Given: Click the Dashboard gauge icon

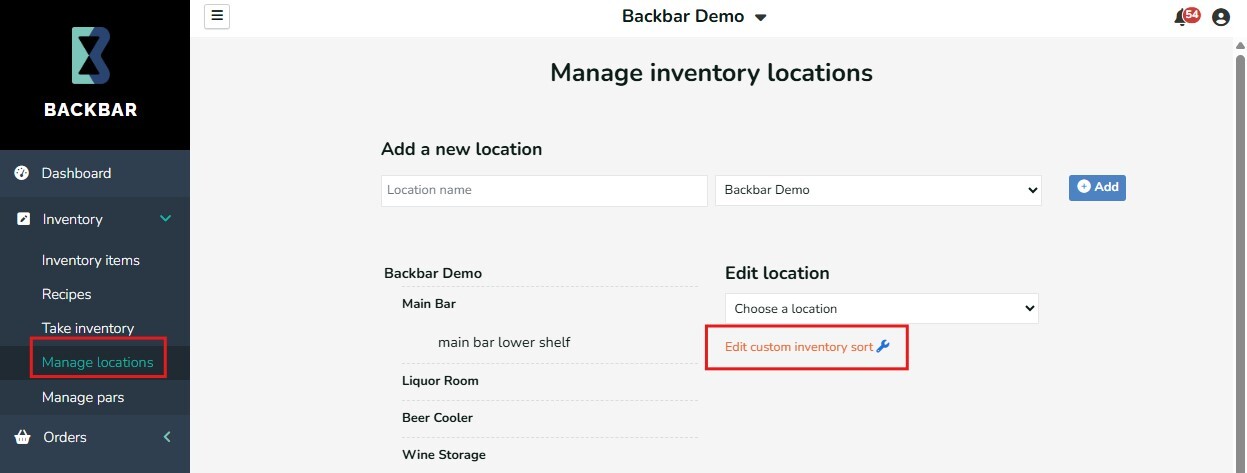Looking at the screenshot, I should tap(22, 173).
